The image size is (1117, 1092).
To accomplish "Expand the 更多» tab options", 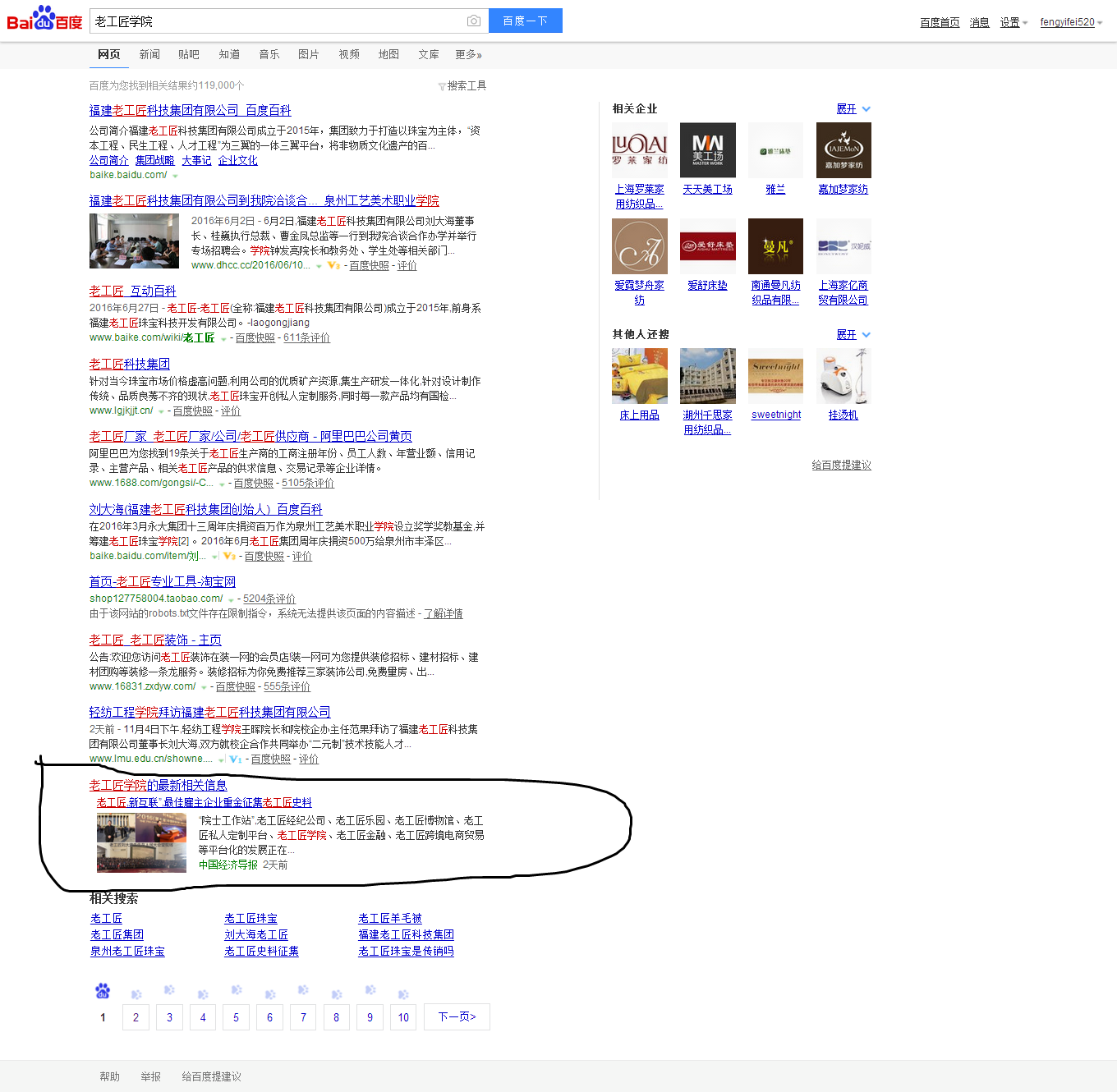I will (x=468, y=54).
